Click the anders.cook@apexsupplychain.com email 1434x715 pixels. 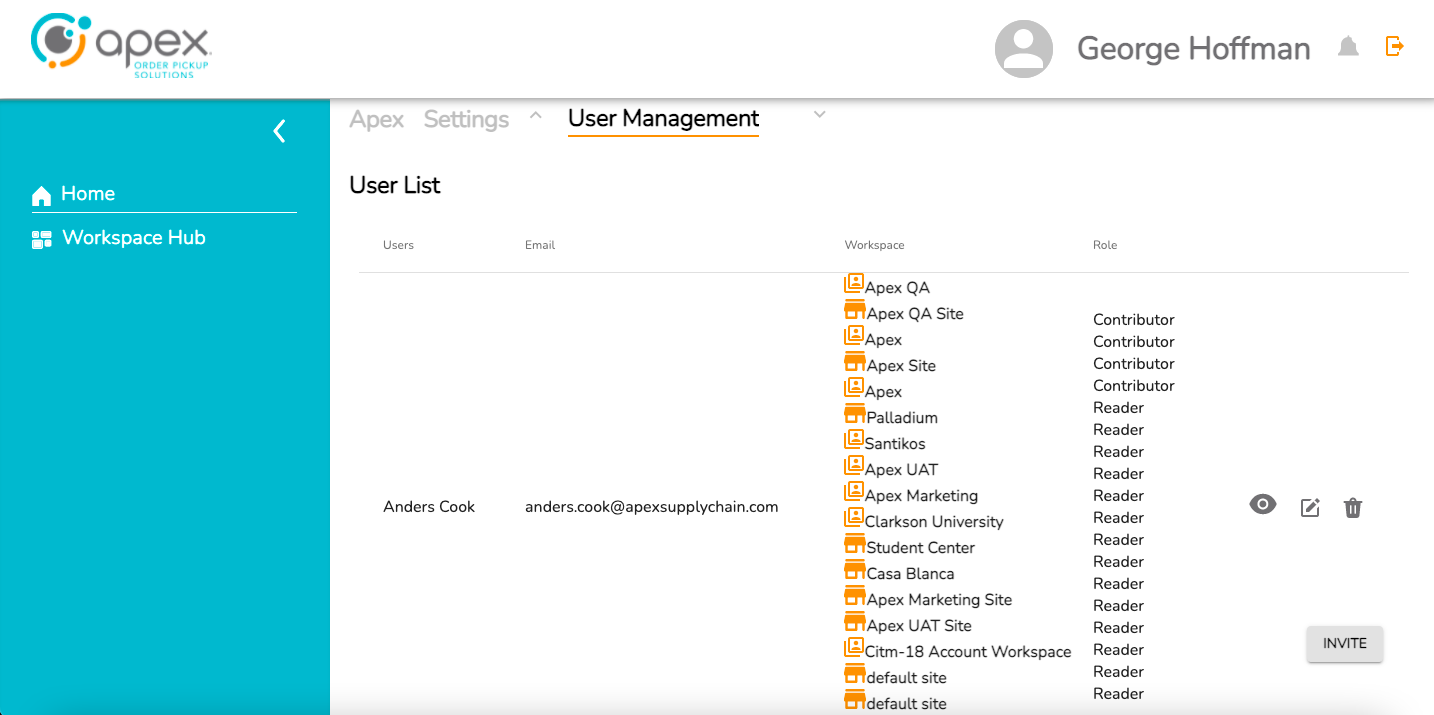pyautogui.click(x=651, y=507)
